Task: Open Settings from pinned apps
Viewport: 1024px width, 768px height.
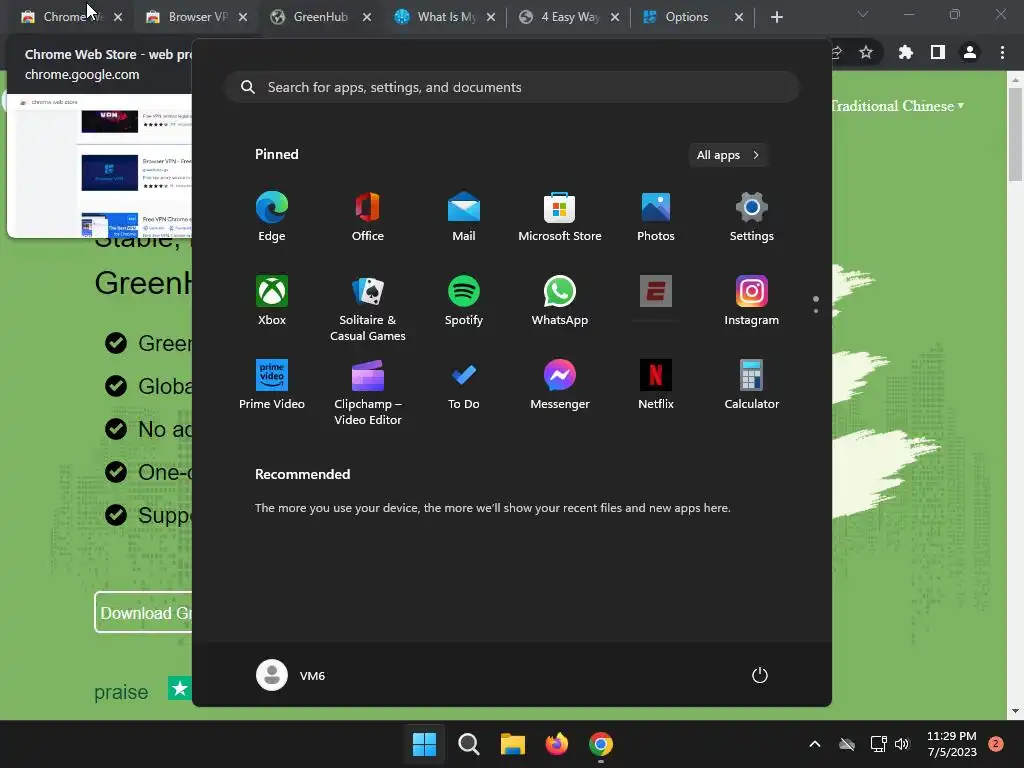Action: tap(752, 217)
